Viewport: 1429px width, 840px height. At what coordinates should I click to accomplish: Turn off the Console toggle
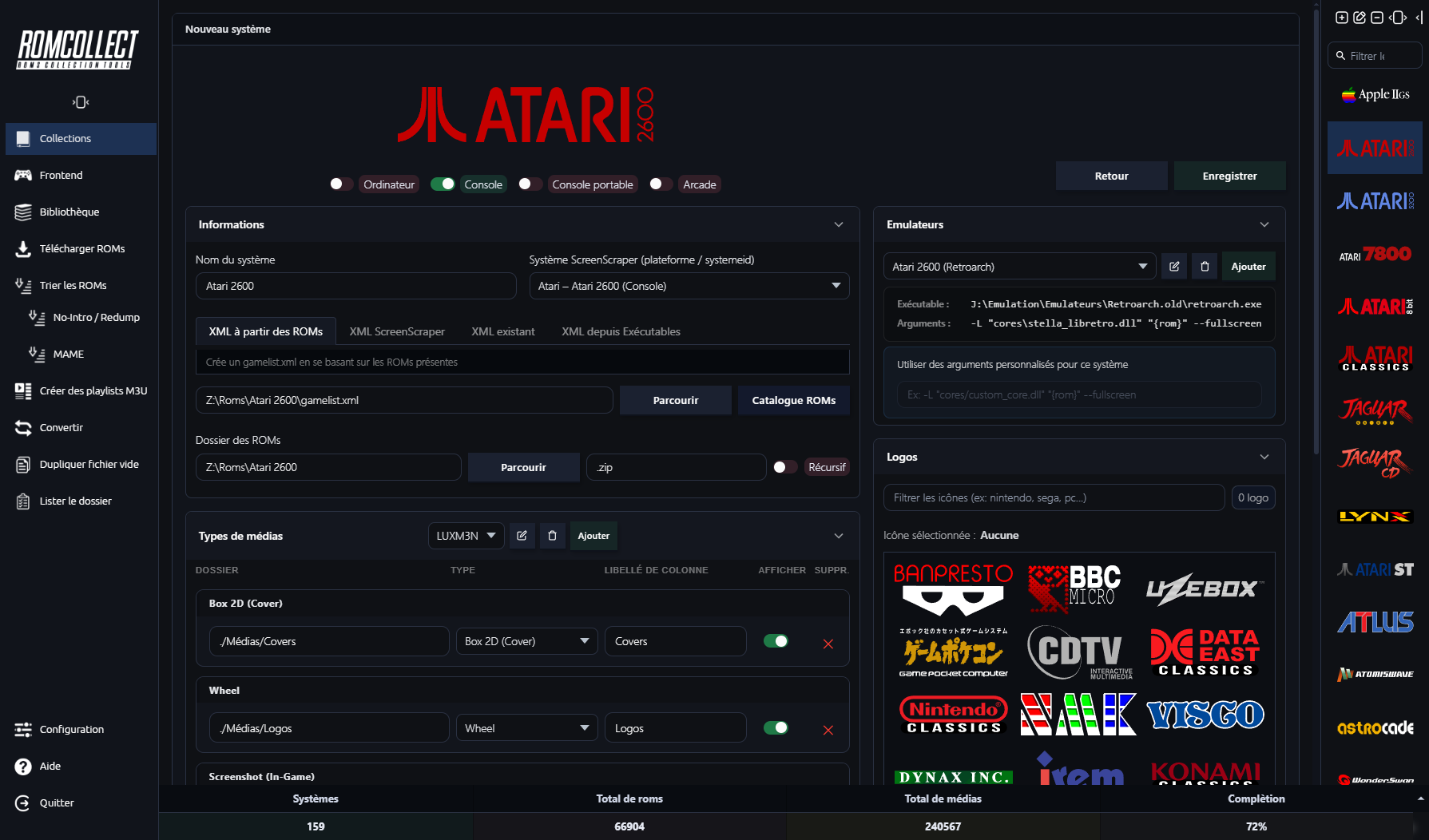(x=443, y=184)
